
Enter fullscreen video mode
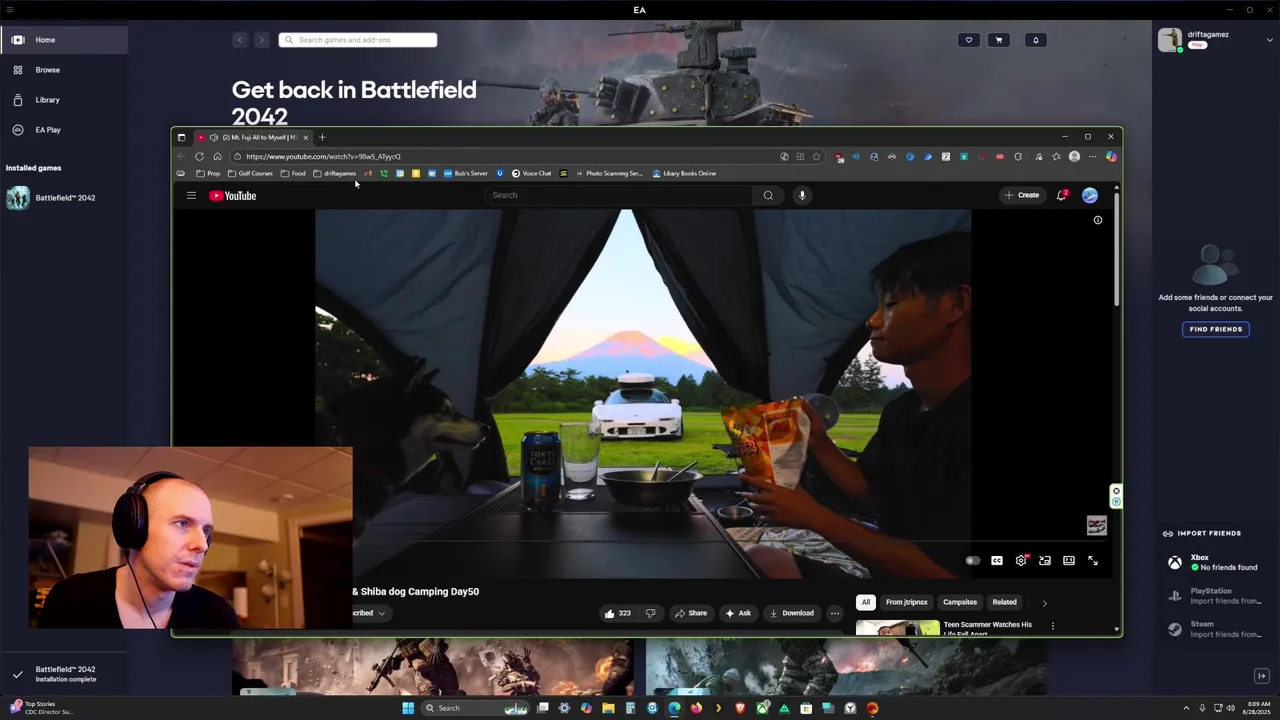pyautogui.click(x=1093, y=561)
